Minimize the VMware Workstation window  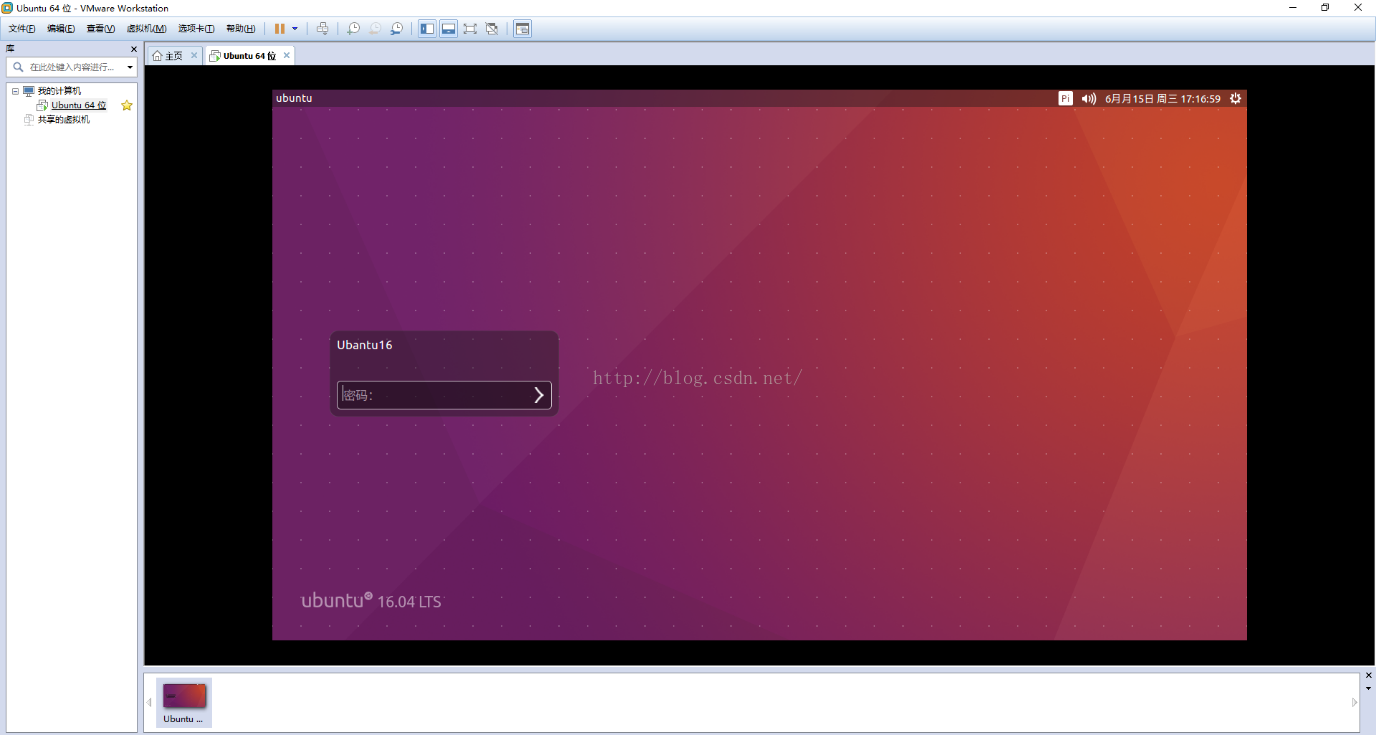coord(1292,7)
